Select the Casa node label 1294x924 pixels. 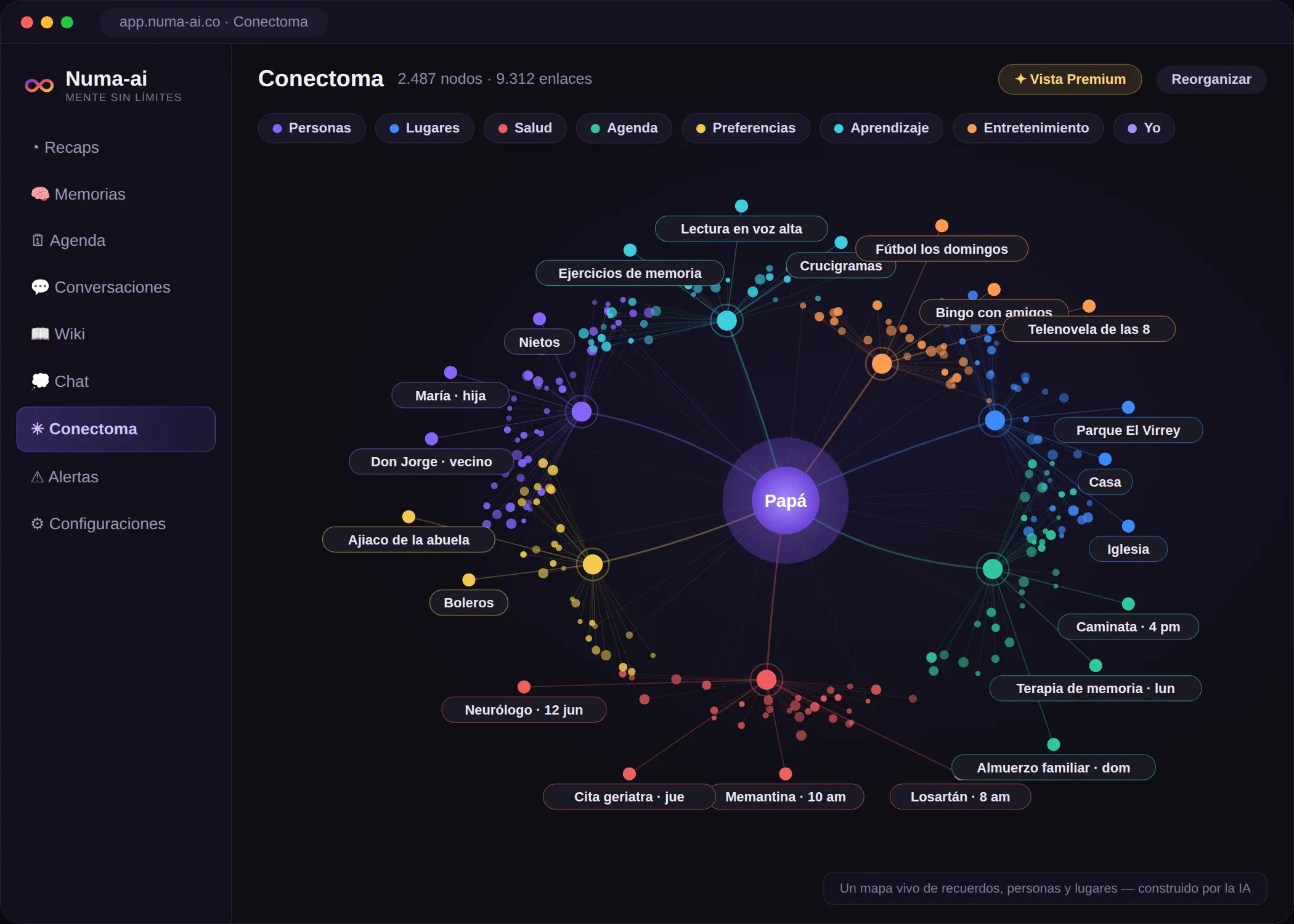1105,482
